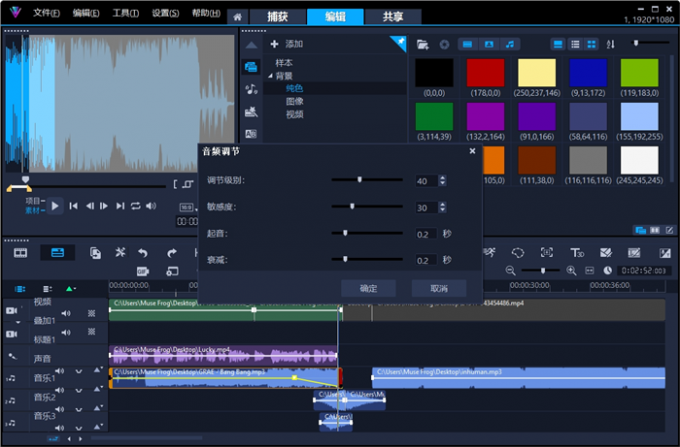Choose the white (245,245,245) swatch
Screen dimensions: 680x447
[639, 160]
